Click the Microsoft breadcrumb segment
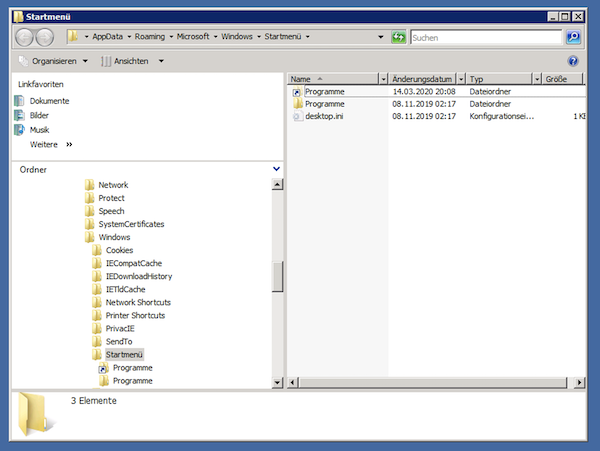 (x=199, y=37)
